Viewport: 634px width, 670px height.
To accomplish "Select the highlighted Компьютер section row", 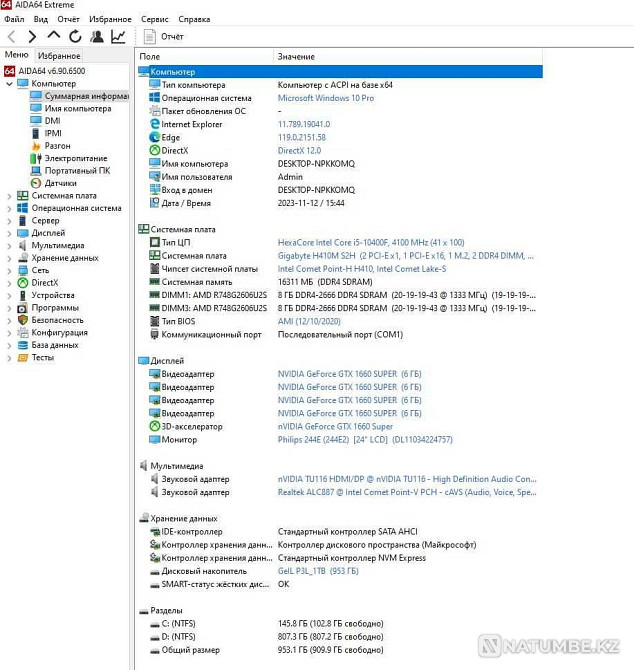I will pyautogui.click(x=340, y=72).
